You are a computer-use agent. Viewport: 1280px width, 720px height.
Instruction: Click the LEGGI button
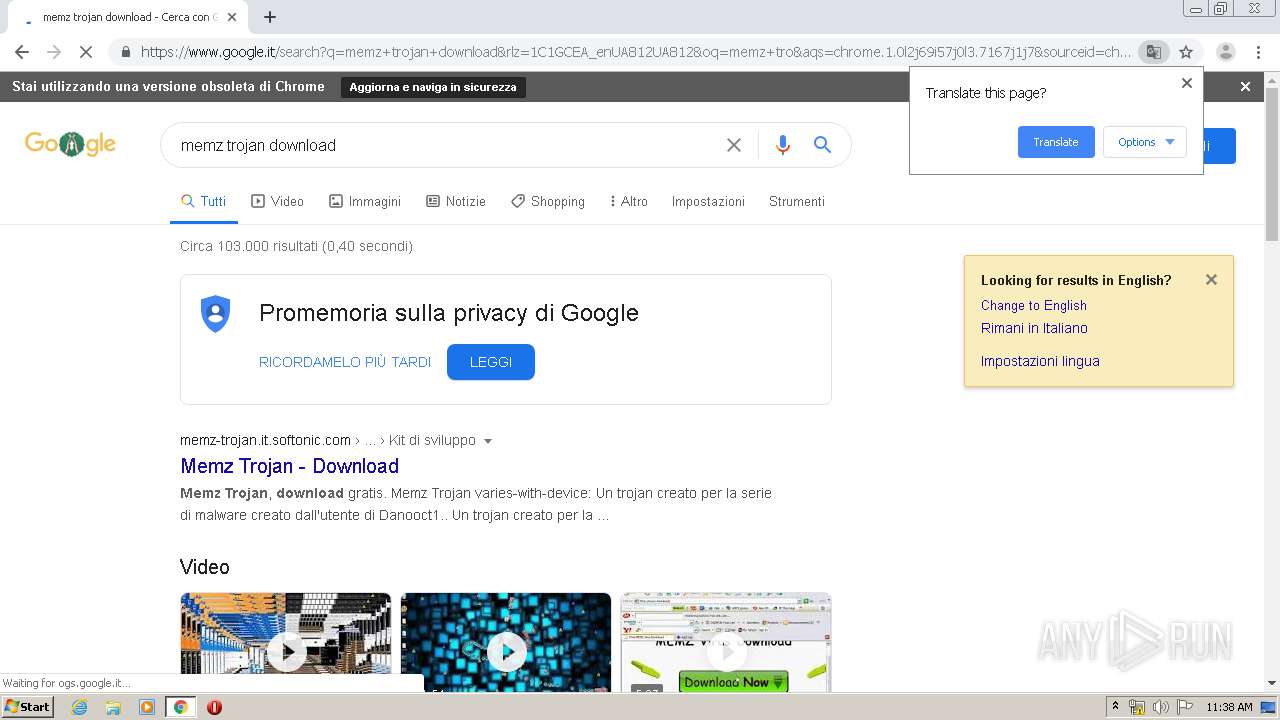491,362
